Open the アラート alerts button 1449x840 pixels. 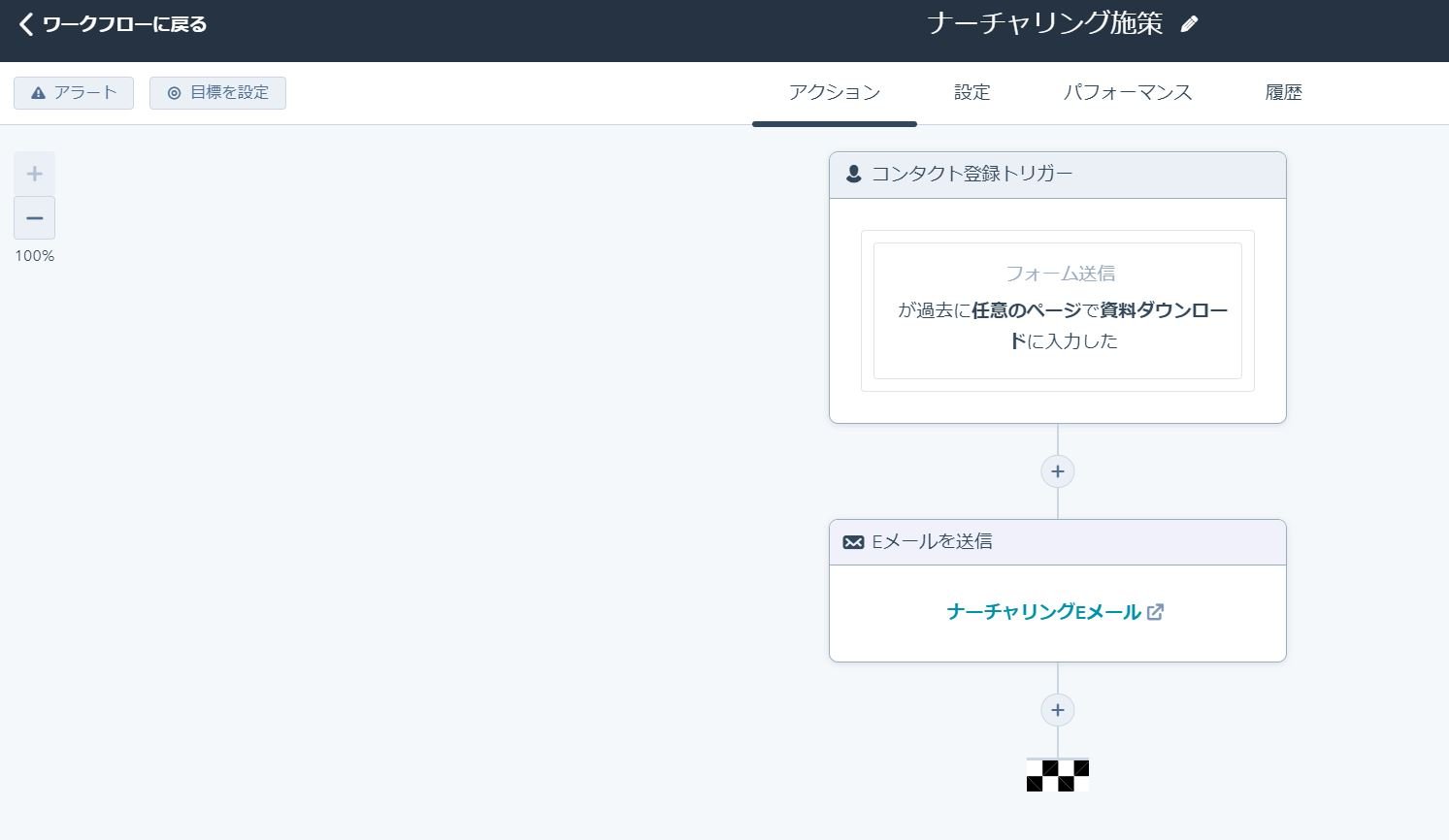click(x=74, y=93)
